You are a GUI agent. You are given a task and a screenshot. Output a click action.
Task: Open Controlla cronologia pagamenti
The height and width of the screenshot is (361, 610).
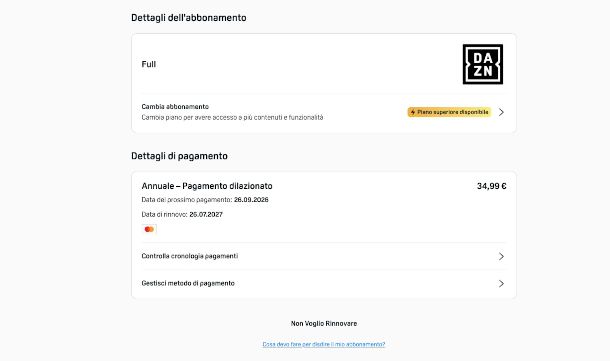coord(324,256)
